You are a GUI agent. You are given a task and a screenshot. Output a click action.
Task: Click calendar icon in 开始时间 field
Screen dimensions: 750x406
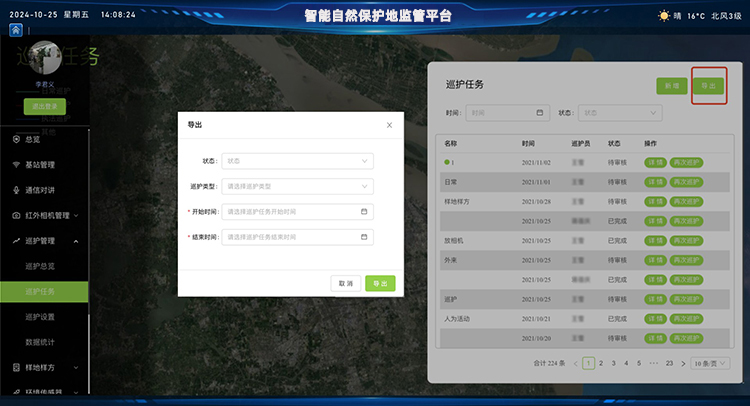pos(364,211)
